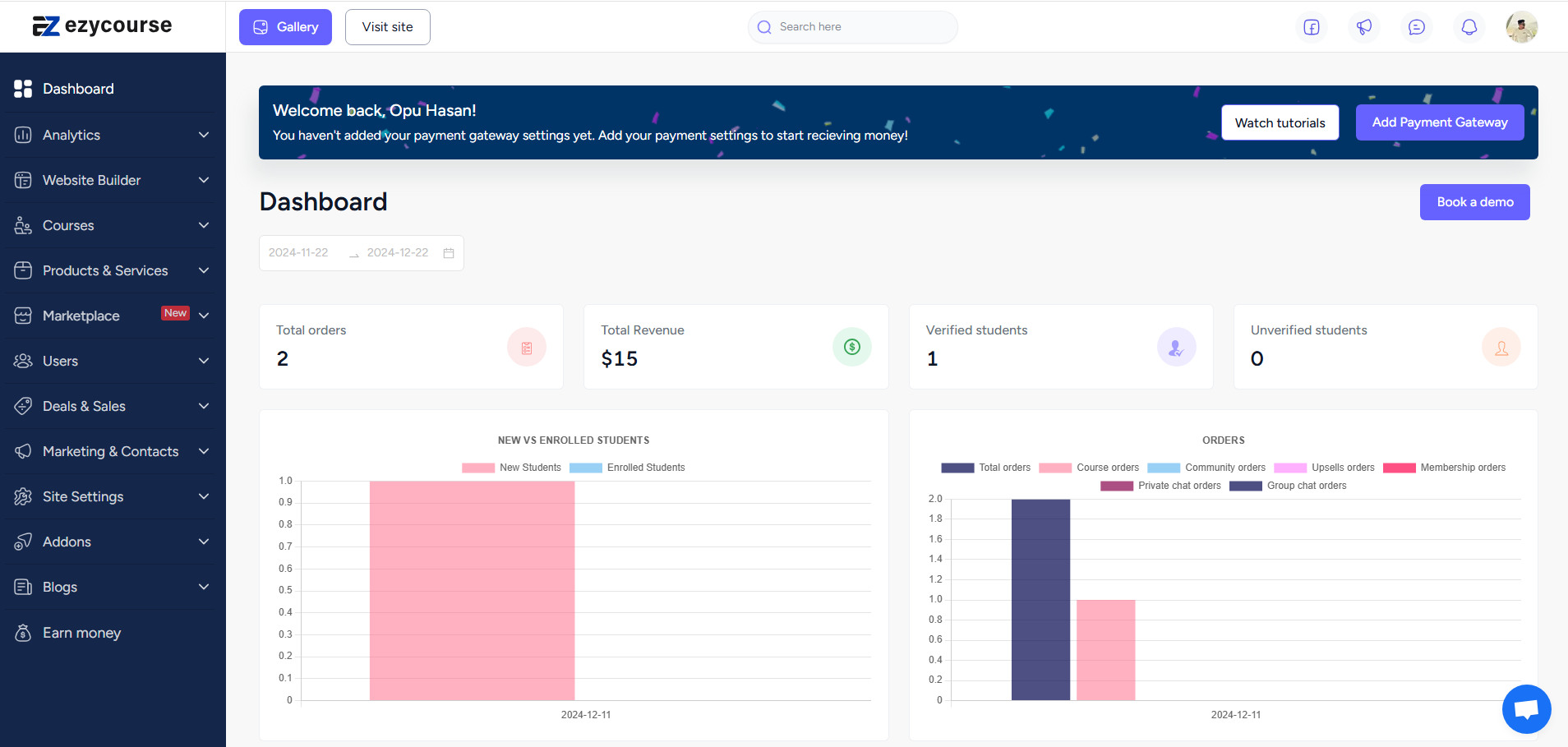Open the user profile avatar
The image size is (1568, 747).
(1522, 27)
